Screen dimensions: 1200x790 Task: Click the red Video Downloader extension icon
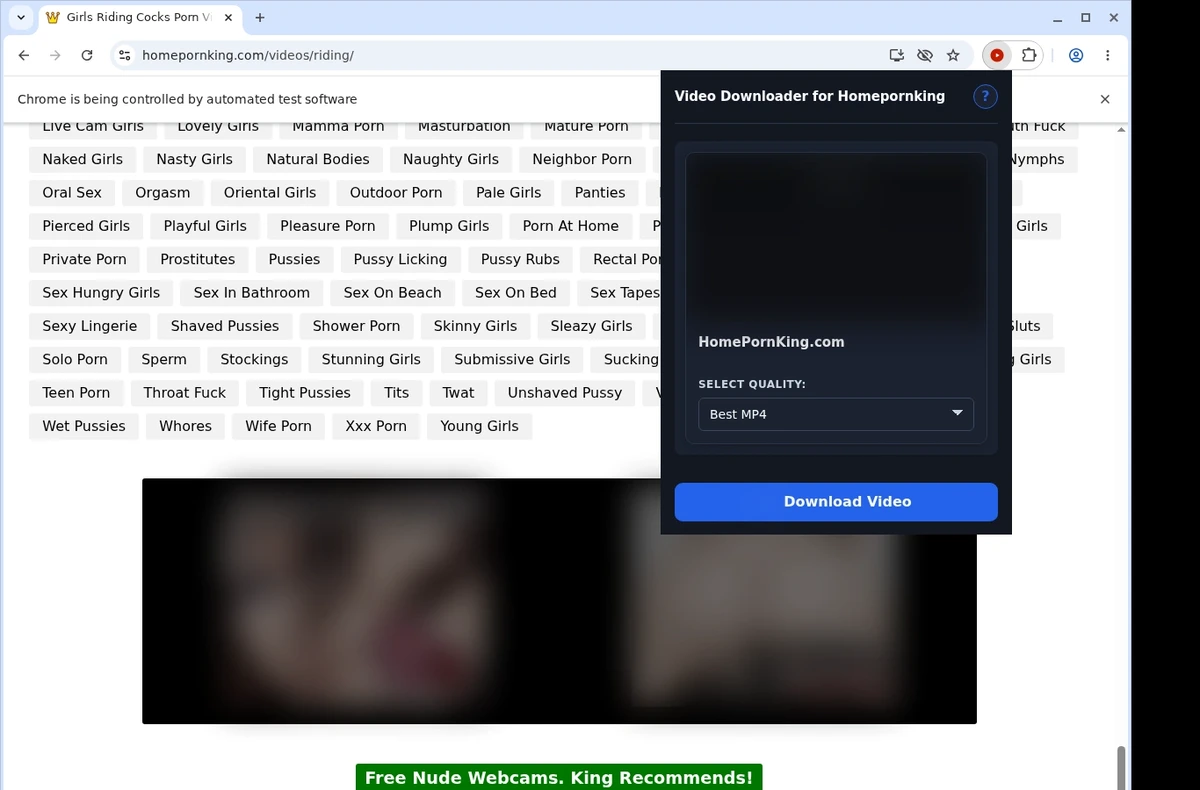[997, 55]
